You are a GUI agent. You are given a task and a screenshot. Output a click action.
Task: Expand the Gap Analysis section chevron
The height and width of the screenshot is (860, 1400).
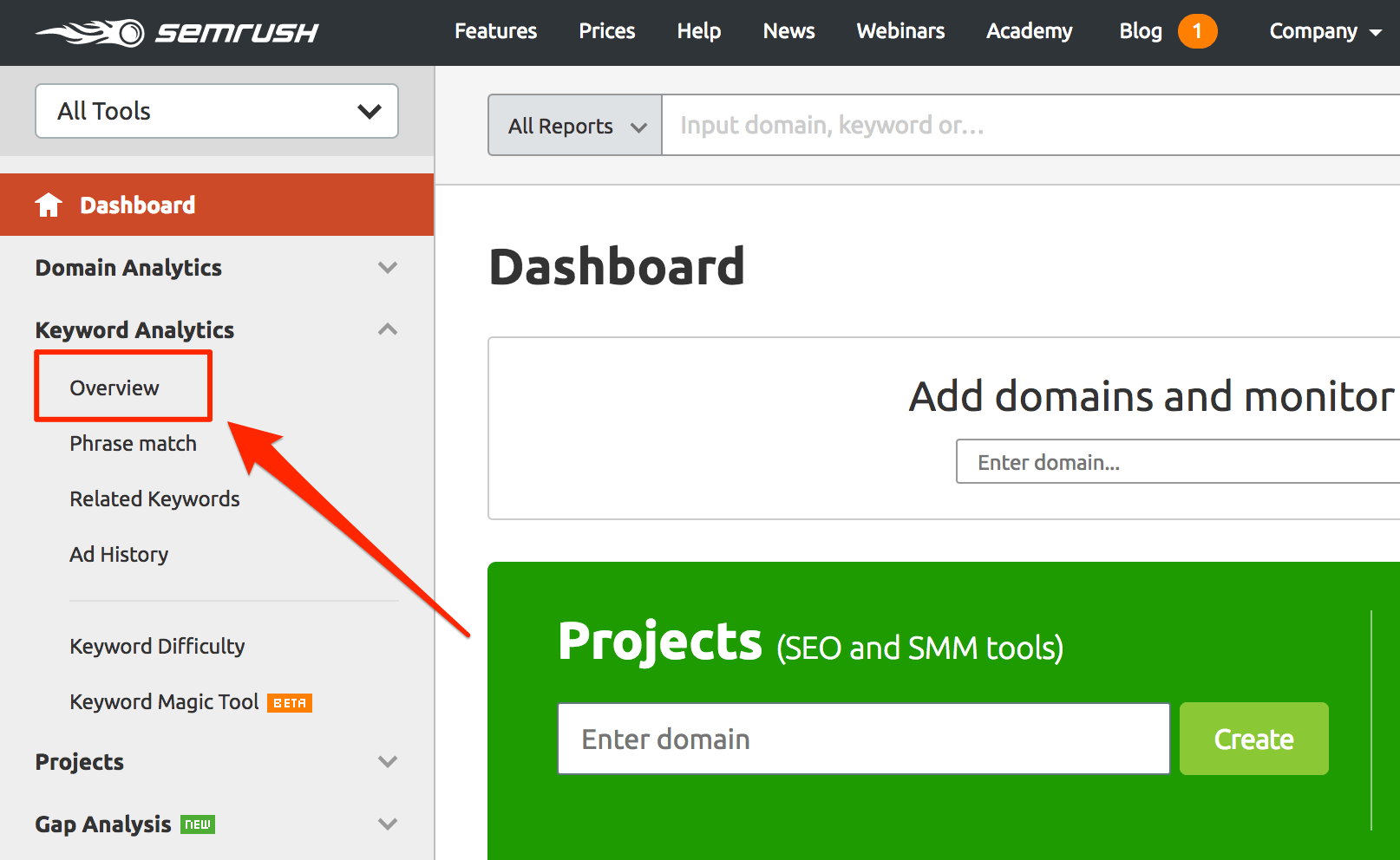(388, 824)
